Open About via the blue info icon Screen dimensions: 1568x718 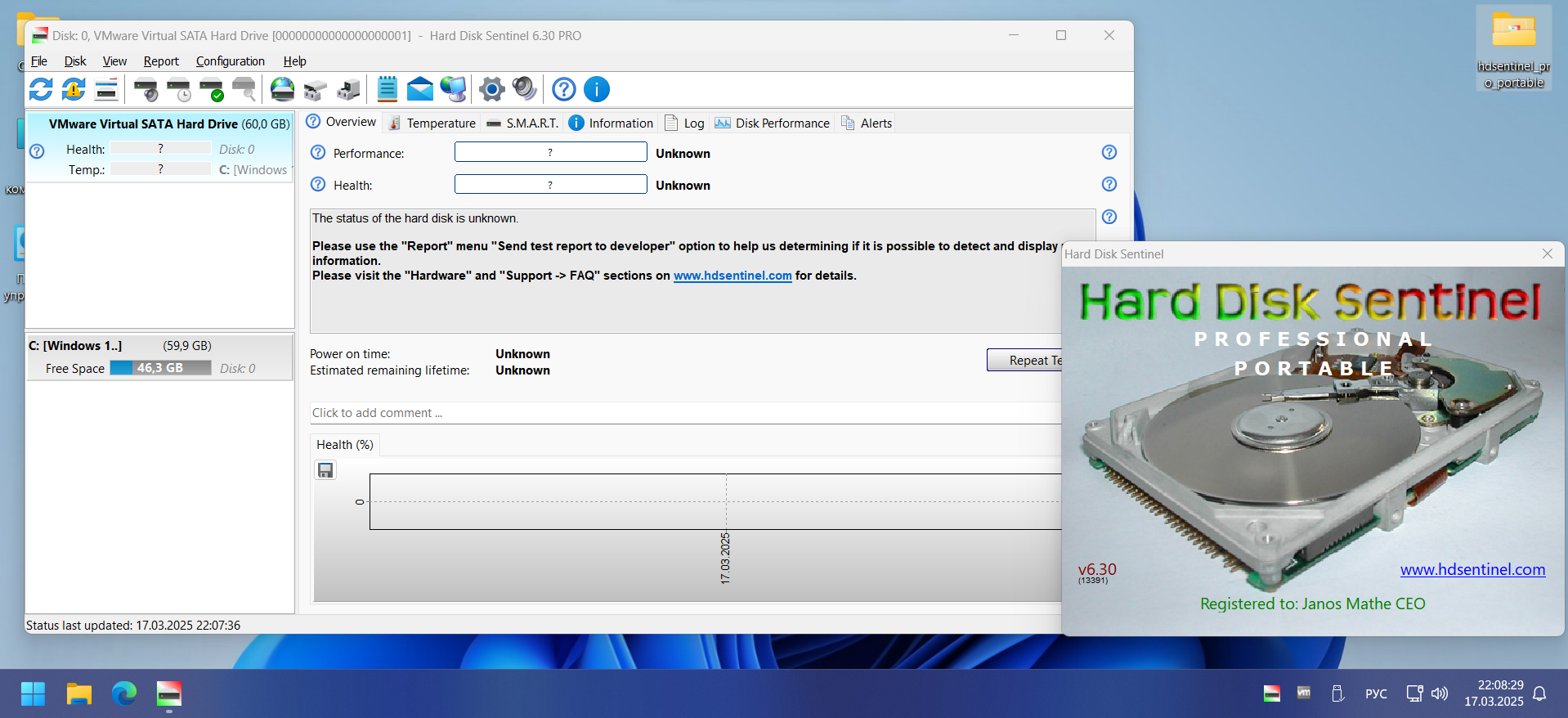pyautogui.click(x=597, y=89)
